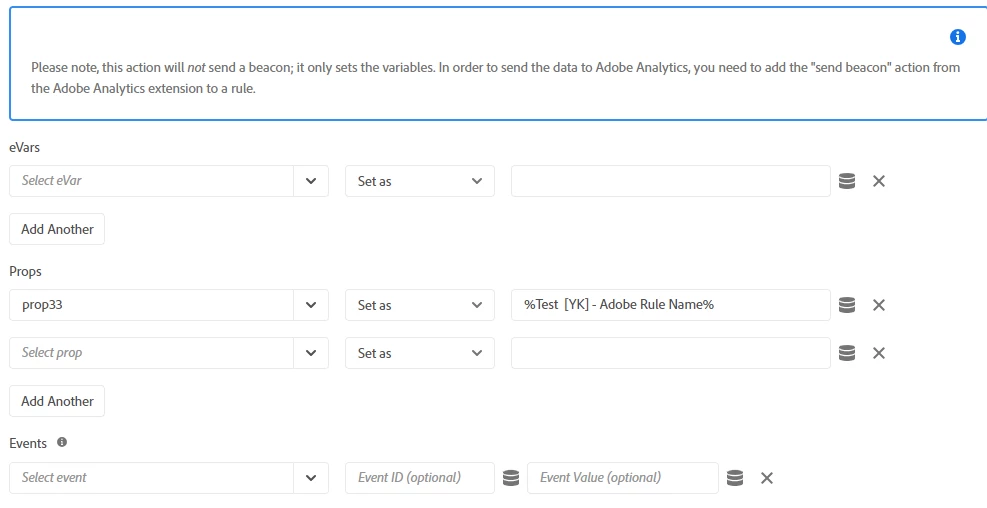Open data element picker for Event ID
This screenshot has height=508, width=987.
pyautogui.click(x=511, y=478)
